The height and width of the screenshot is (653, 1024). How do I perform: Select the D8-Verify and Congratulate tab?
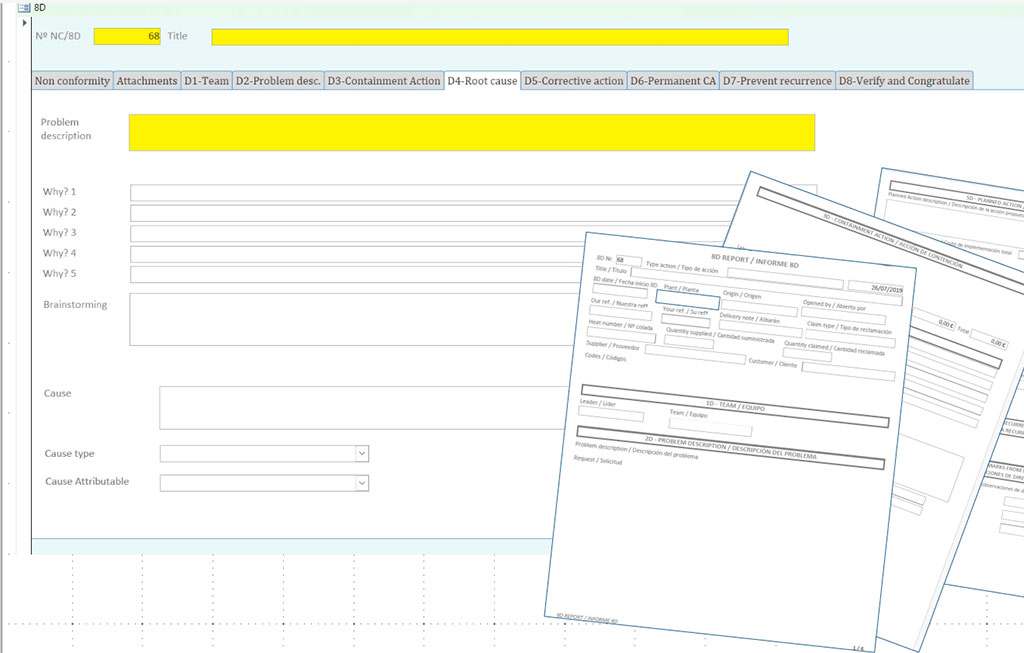click(x=904, y=81)
